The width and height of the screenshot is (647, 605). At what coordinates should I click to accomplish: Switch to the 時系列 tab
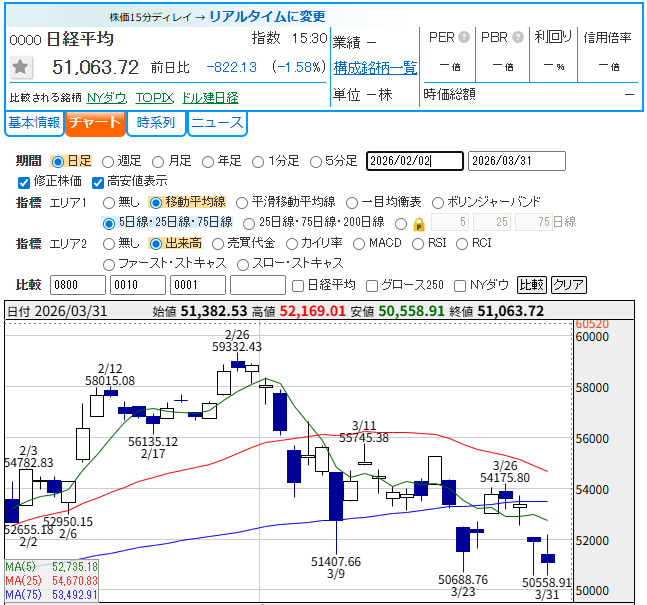point(156,124)
